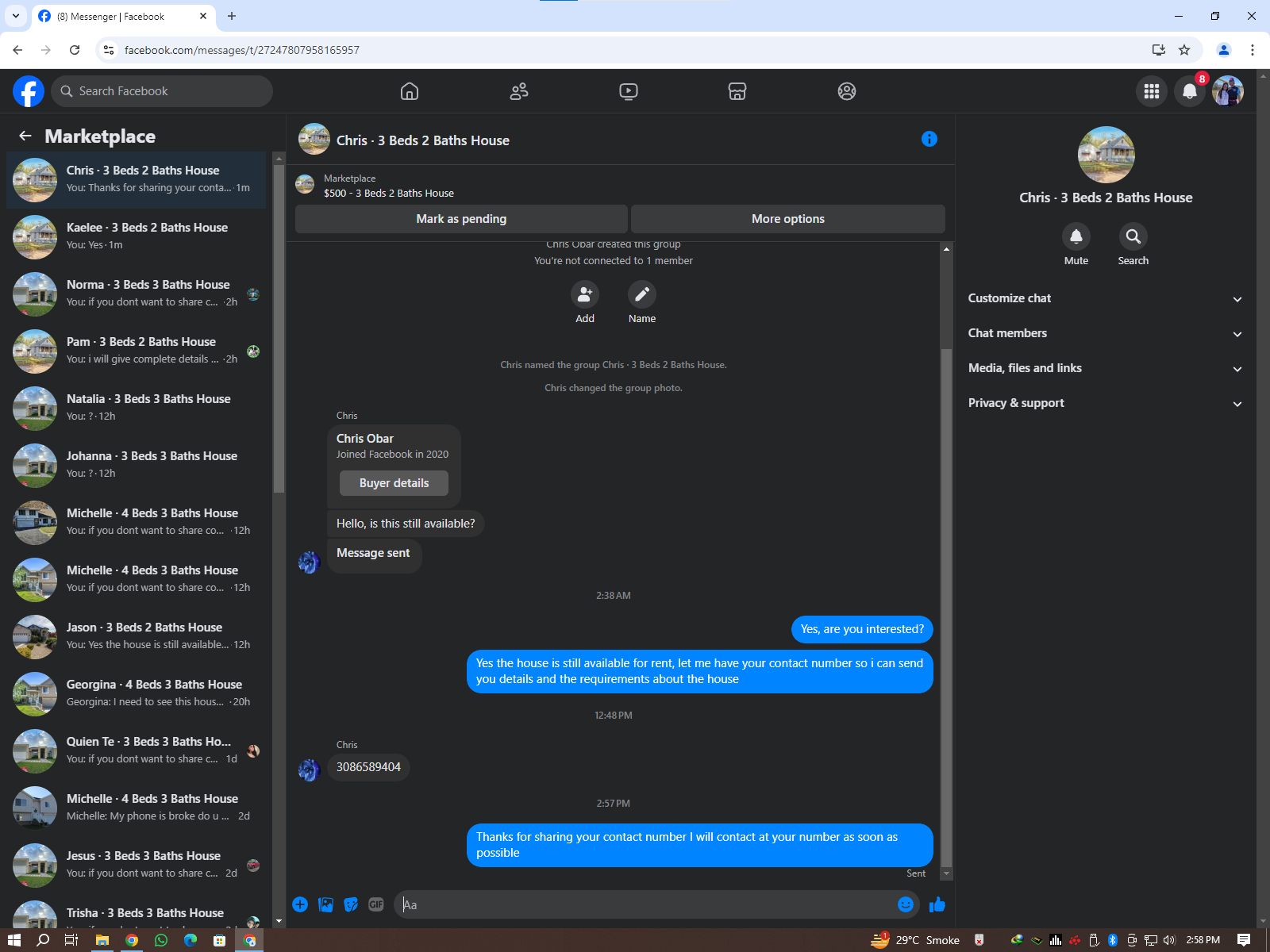Open Jesus · 3 Beds 3 Baths House conversation

tap(137, 866)
